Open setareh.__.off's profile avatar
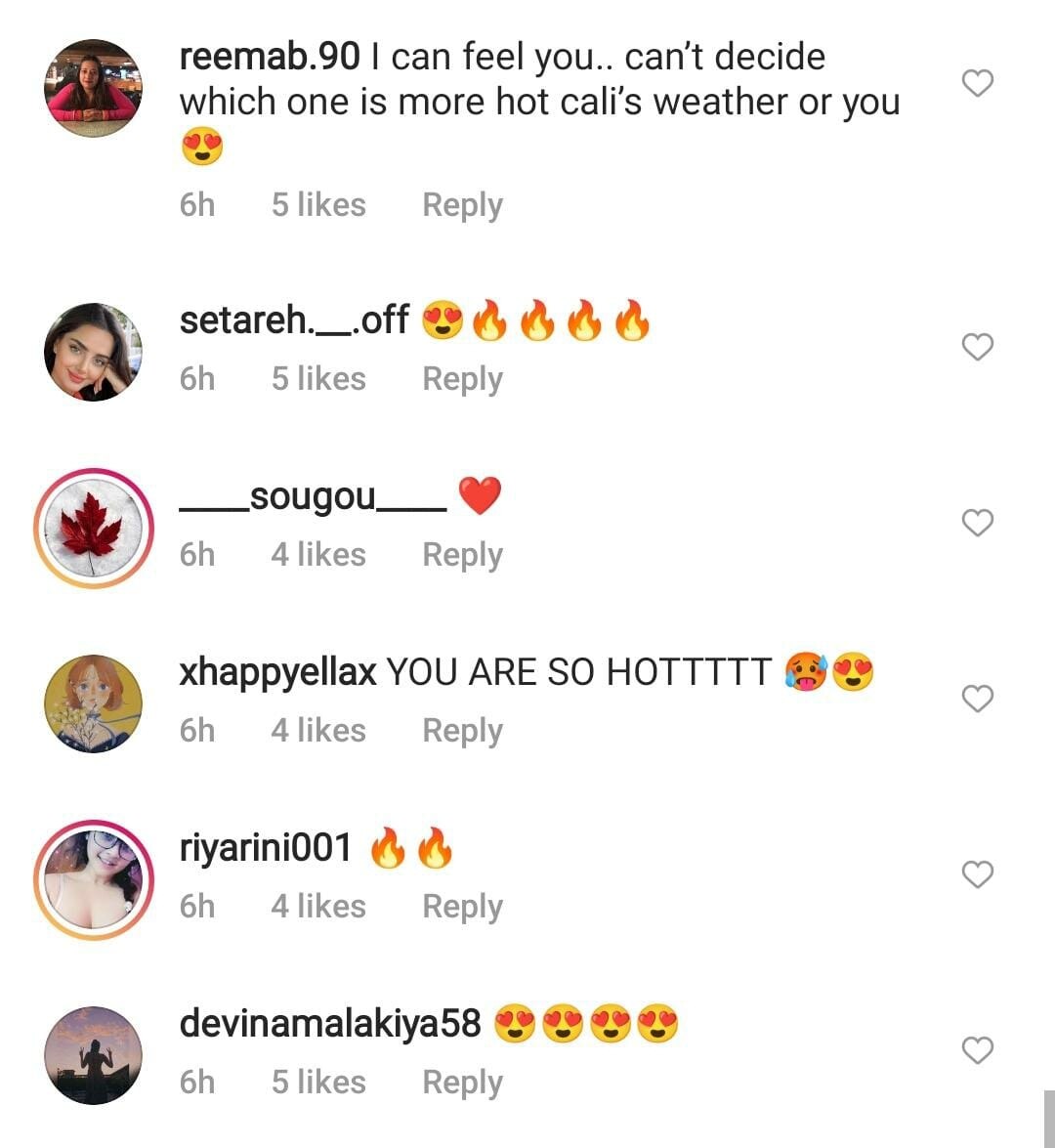Image resolution: width=1055 pixels, height=1148 pixels. click(93, 352)
